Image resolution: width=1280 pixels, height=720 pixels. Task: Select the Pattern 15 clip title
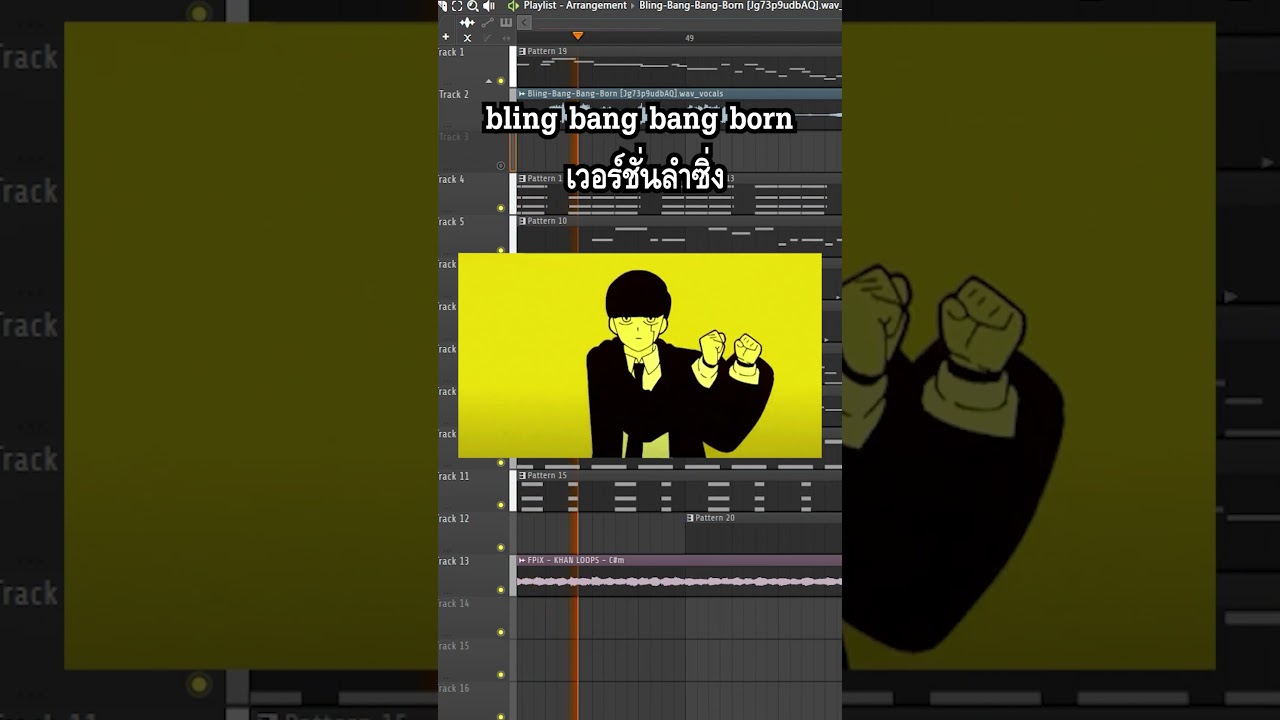(547, 476)
